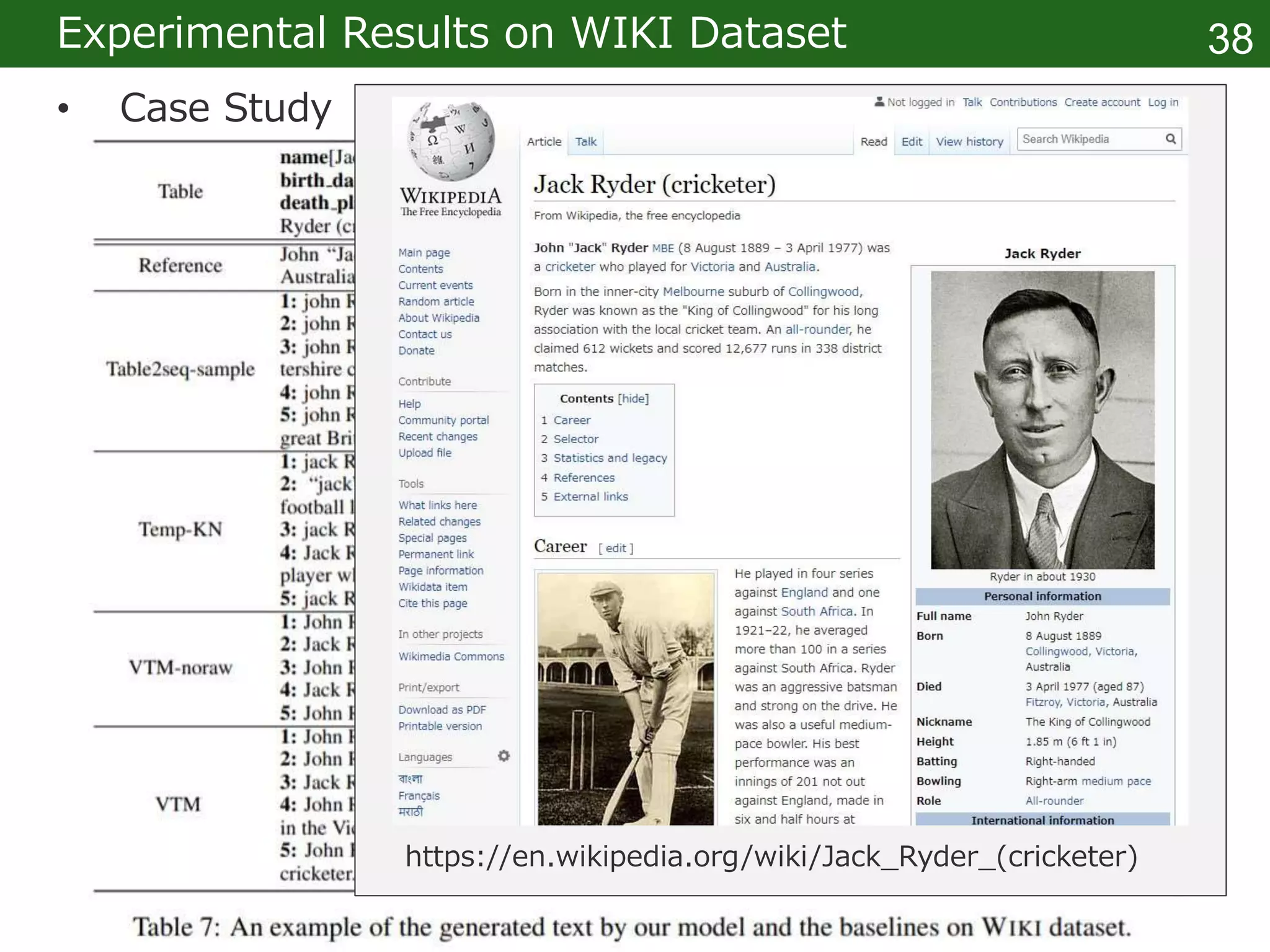
Task: Open the MBE link
Action: 663,249
